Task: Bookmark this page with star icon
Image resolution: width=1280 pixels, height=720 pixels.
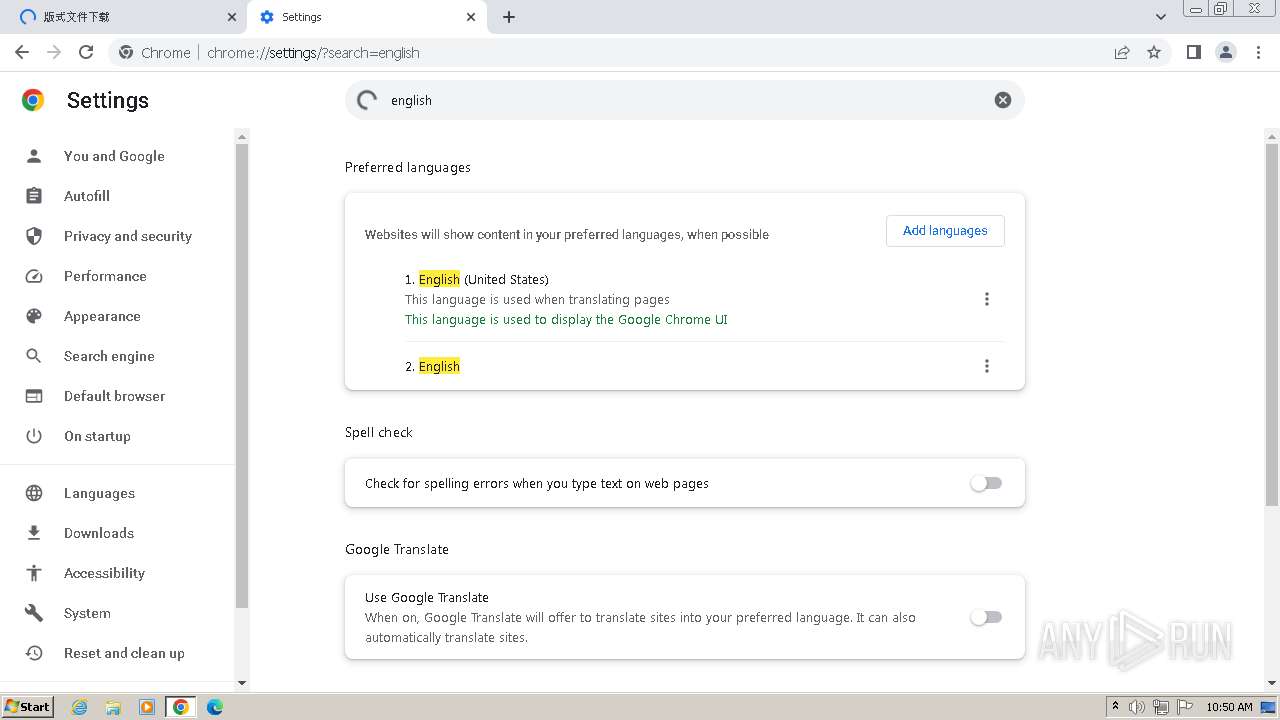Action: coord(1154,52)
